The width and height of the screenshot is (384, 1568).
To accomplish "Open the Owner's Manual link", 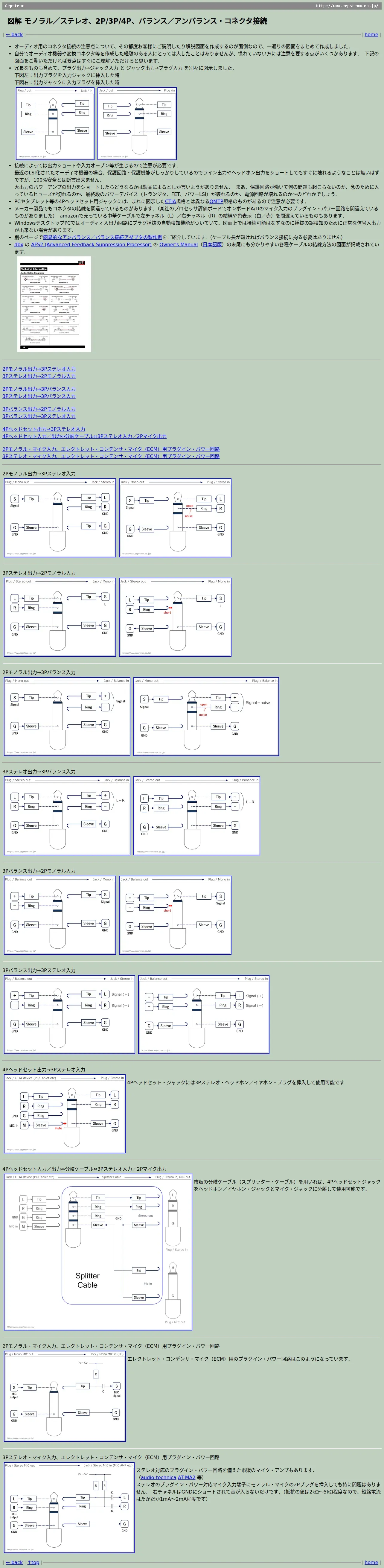I will click(179, 245).
